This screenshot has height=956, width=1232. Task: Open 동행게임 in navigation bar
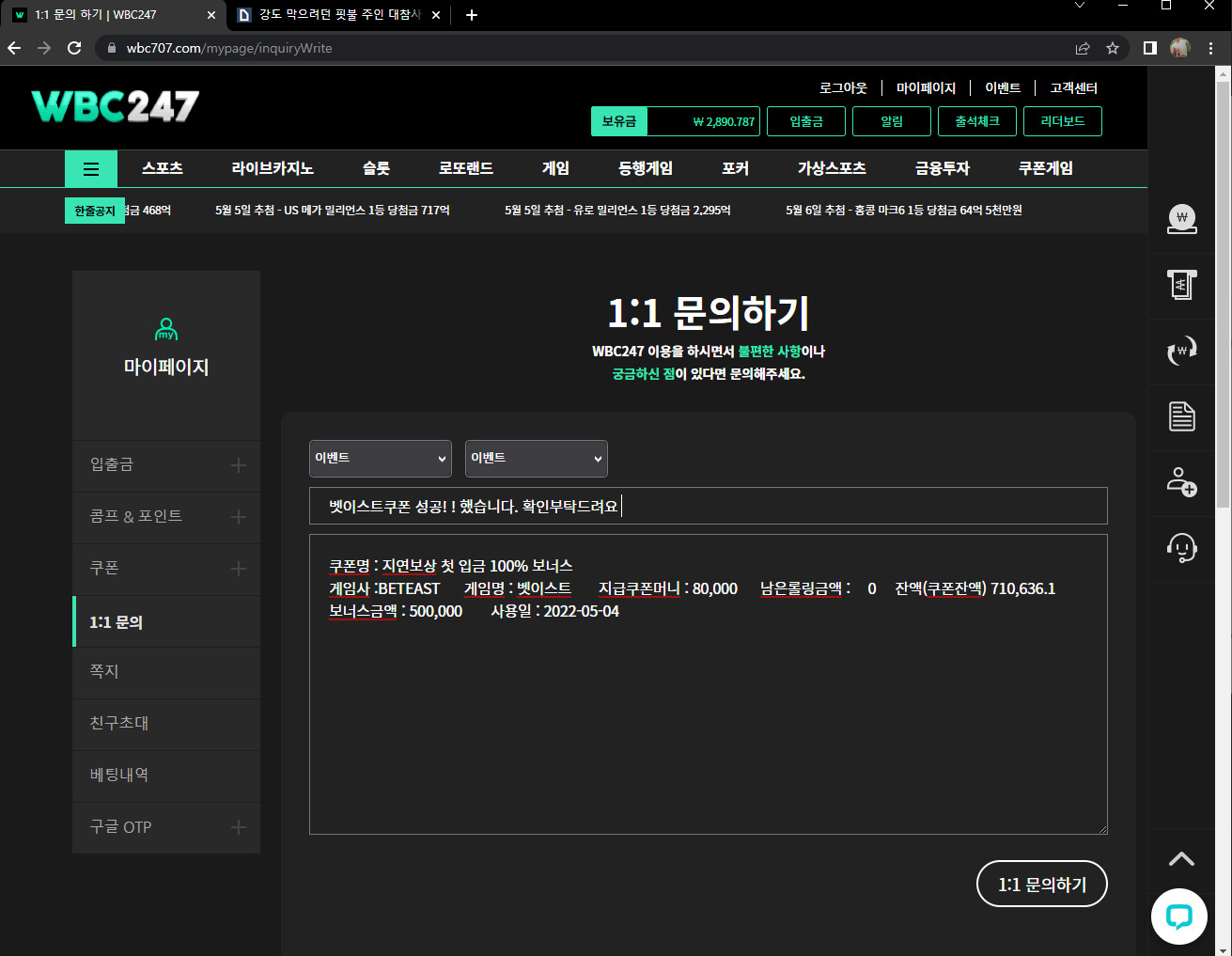(646, 168)
